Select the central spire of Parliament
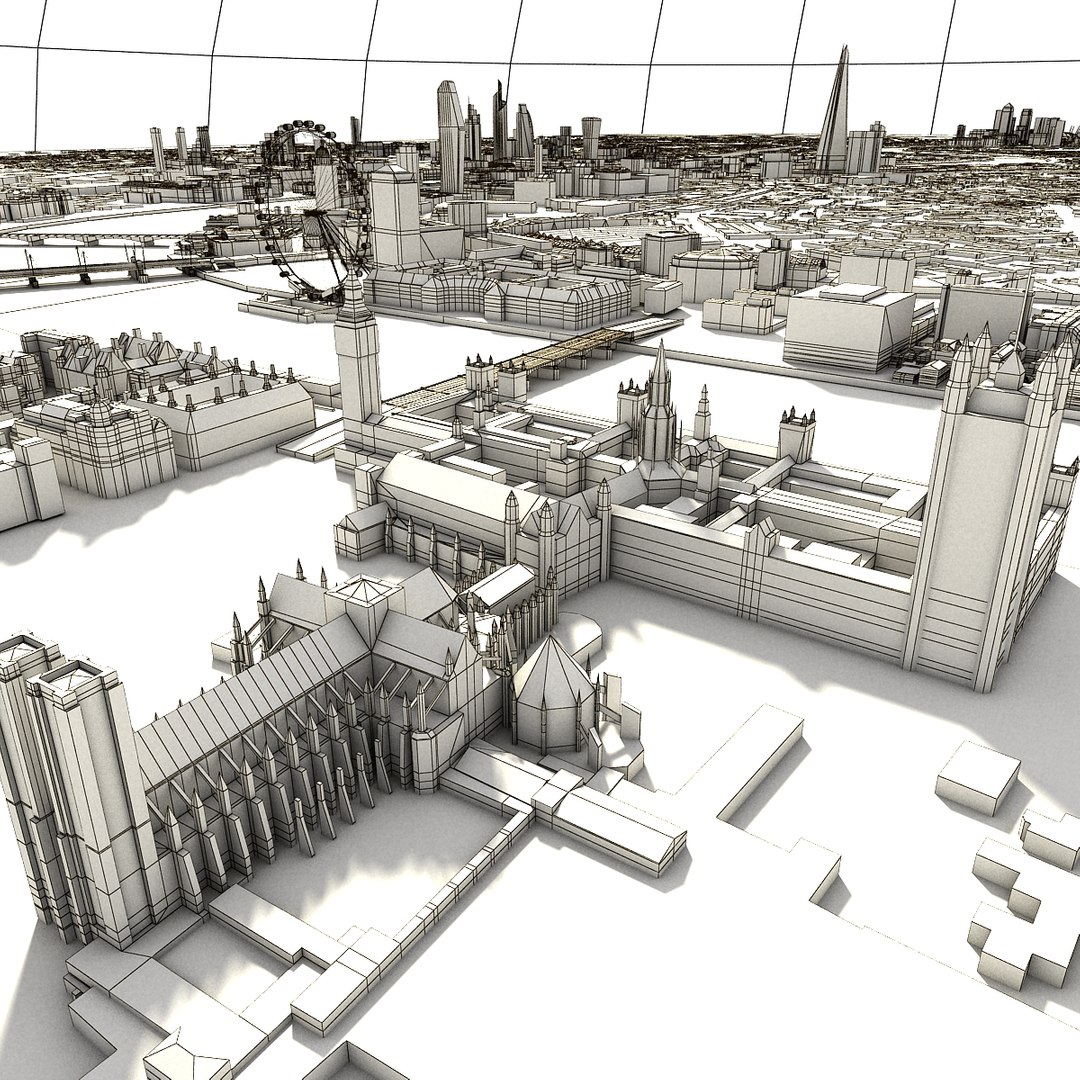1080x1080 pixels. point(659,413)
